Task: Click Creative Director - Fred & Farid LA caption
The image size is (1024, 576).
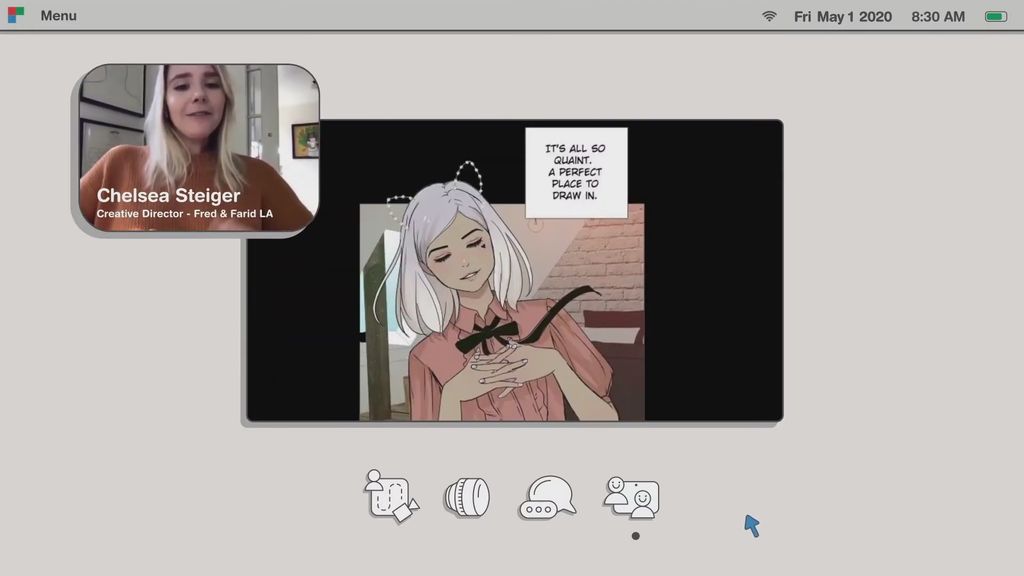Action: point(185,214)
